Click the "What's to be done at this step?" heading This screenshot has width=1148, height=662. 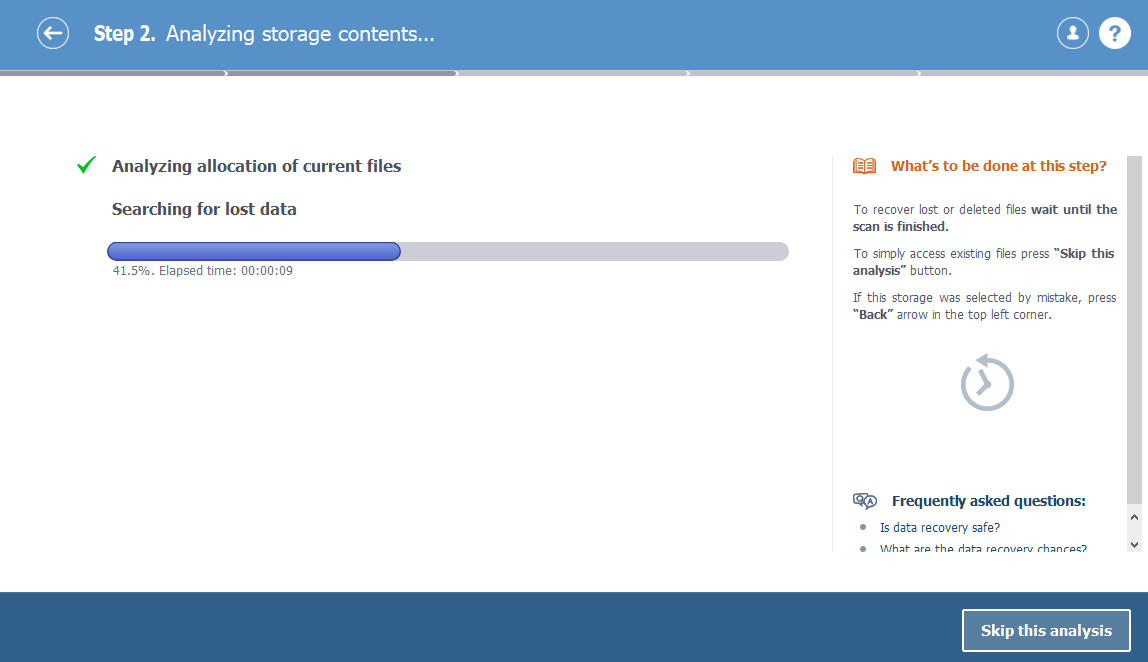click(x=999, y=166)
